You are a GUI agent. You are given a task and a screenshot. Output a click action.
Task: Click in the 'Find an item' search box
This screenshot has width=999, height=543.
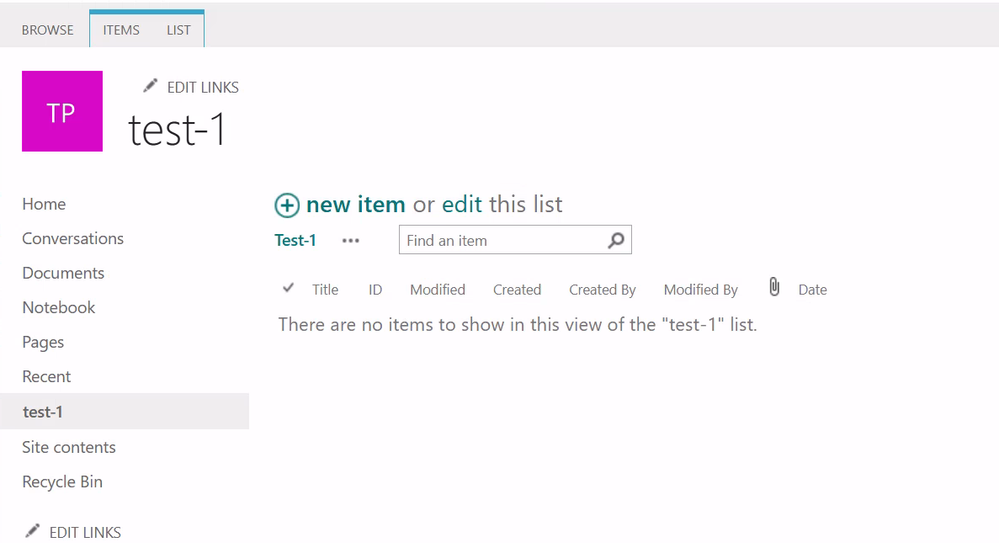click(500, 241)
